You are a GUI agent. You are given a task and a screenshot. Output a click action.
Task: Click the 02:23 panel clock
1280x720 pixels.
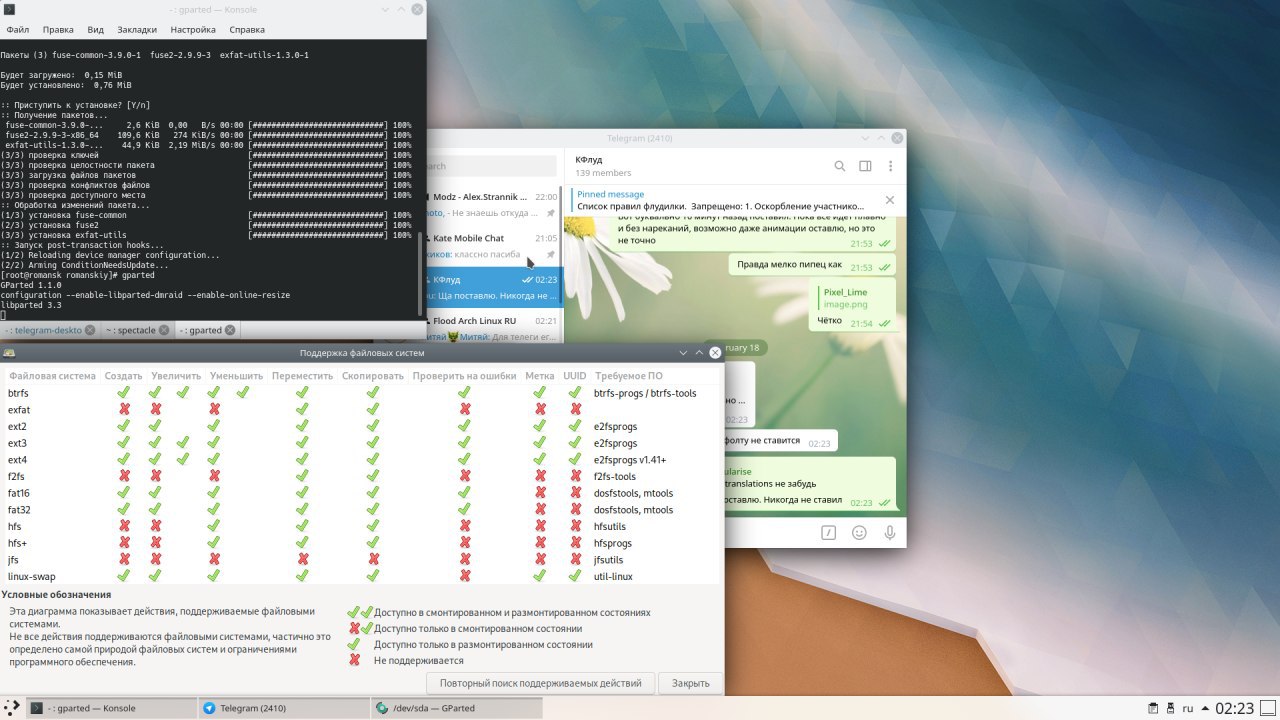click(x=1233, y=708)
